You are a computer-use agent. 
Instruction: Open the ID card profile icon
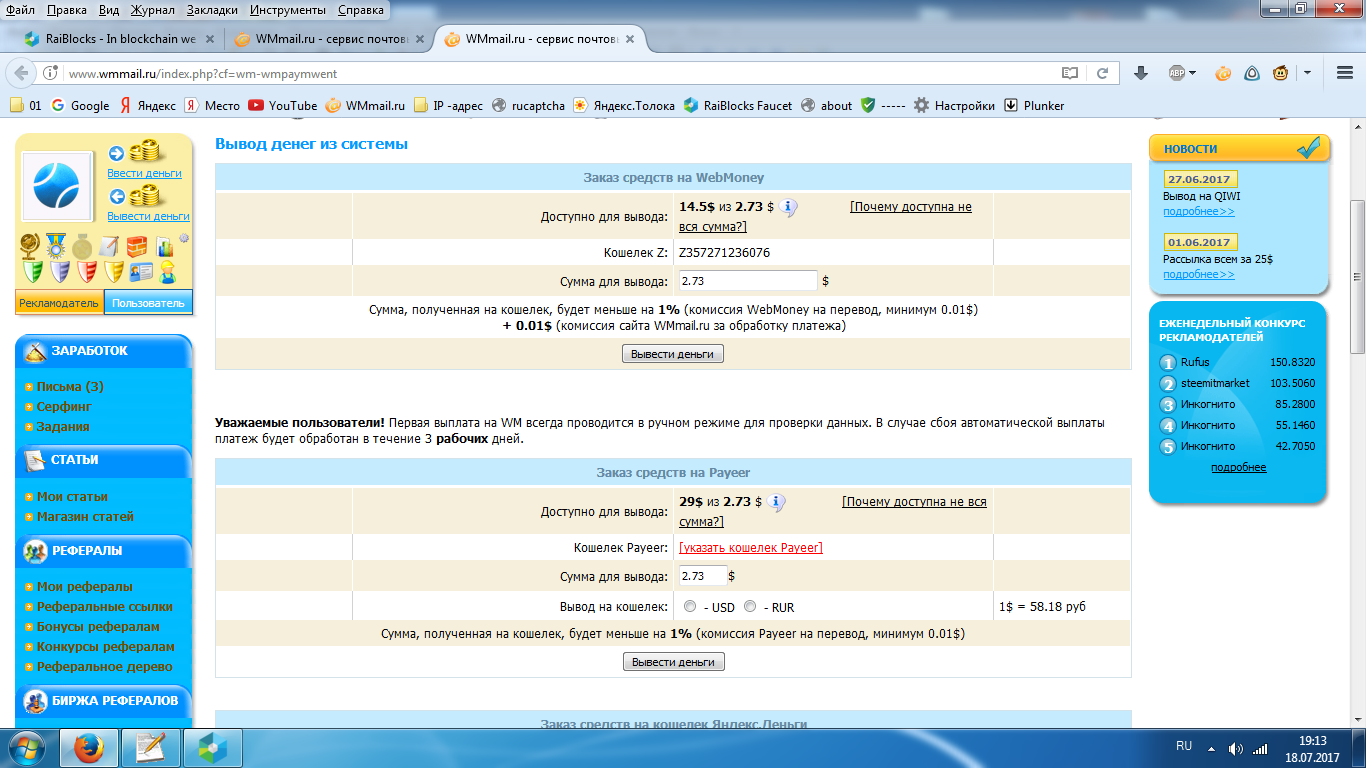[141, 272]
